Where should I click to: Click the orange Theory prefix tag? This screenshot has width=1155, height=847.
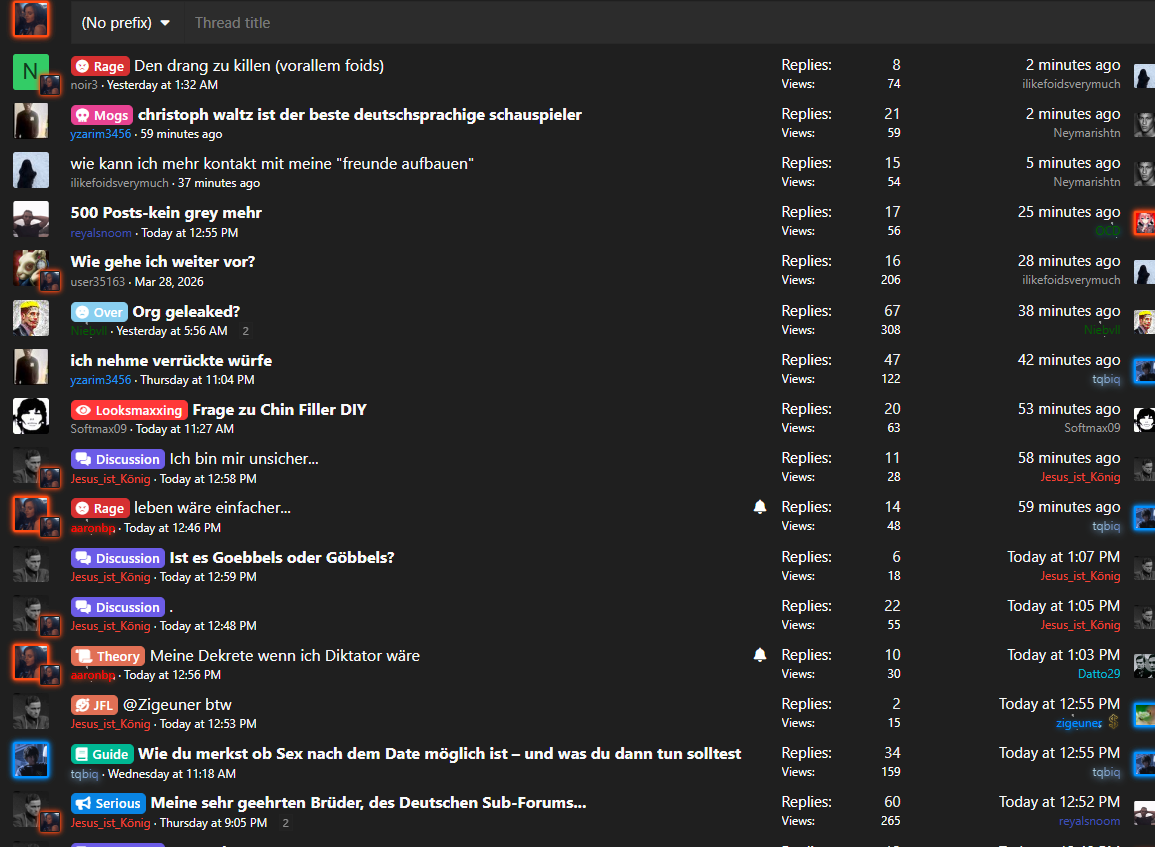(108, 656)
